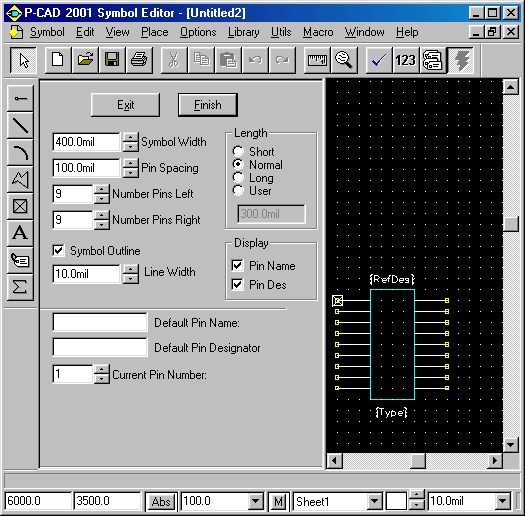Viewport: 525px width, 516px height.
Task: Click the vertical scrollbar thumb
Action: point(511,224)
